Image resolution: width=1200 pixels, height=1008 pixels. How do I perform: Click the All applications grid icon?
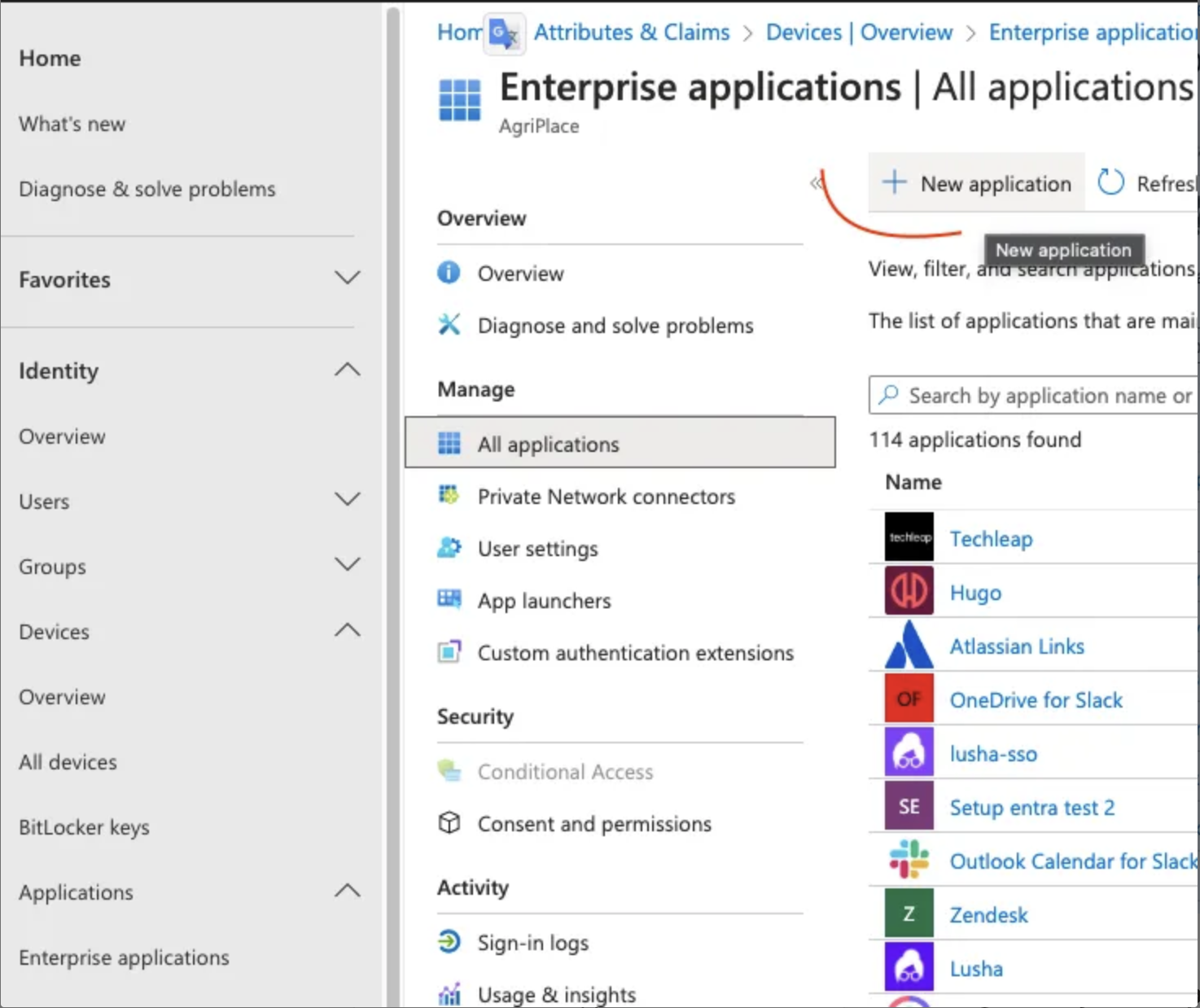point(449,443)
